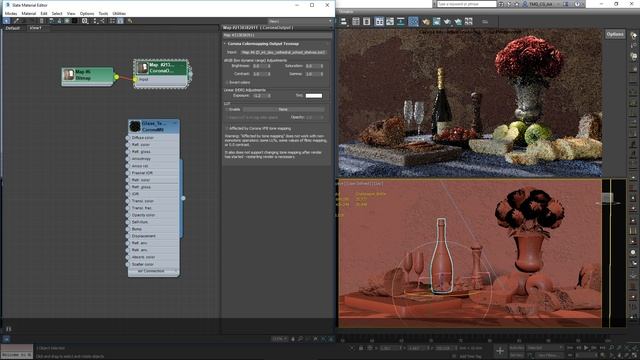640x360 pixels.
Task: Open the Tint white color swatch
Action: 314,96
